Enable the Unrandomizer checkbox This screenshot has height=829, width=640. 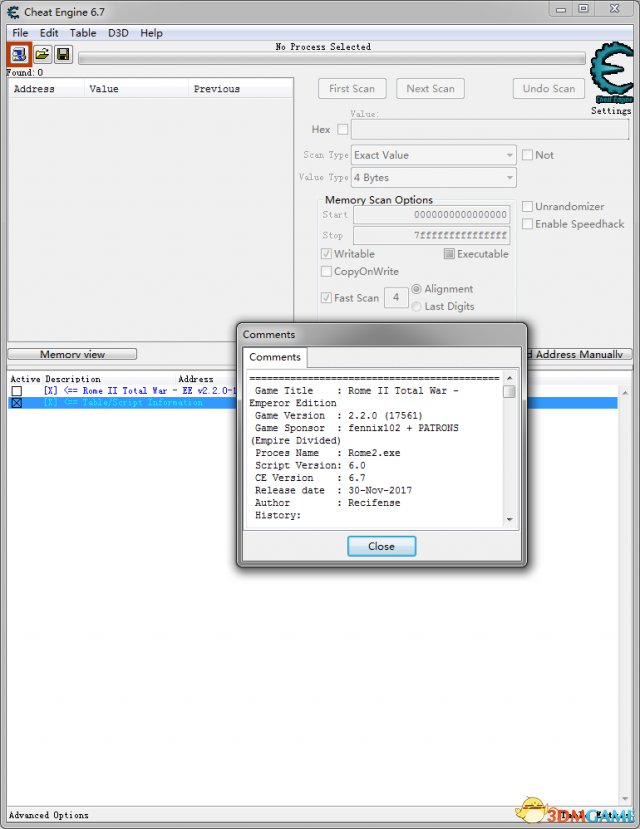click(x=527, y=206)
